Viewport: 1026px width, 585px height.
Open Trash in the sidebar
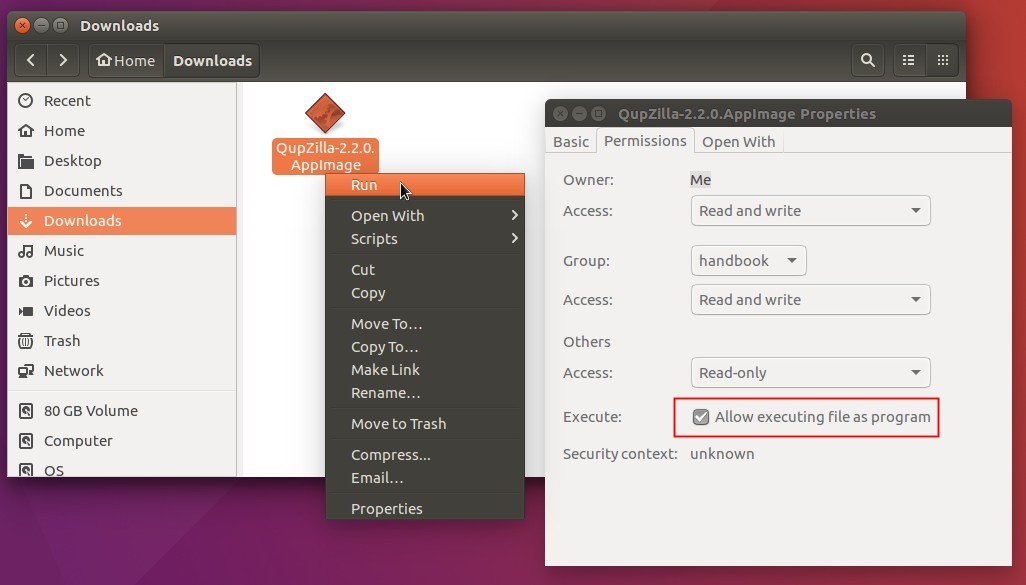click(x=122, y=341)
